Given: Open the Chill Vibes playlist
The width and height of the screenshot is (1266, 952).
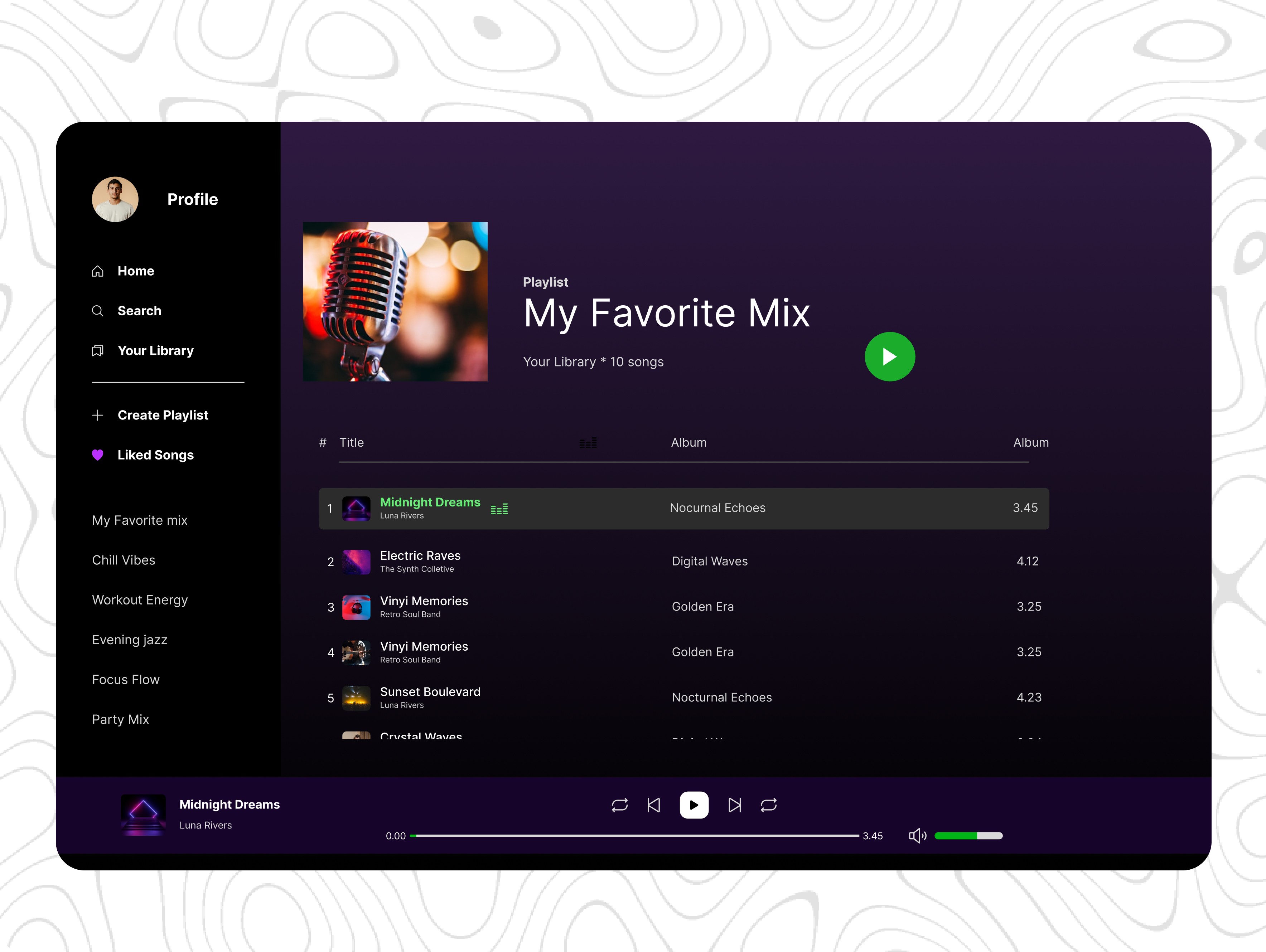Looking at the screenshot, I should (x=124, y=560).
